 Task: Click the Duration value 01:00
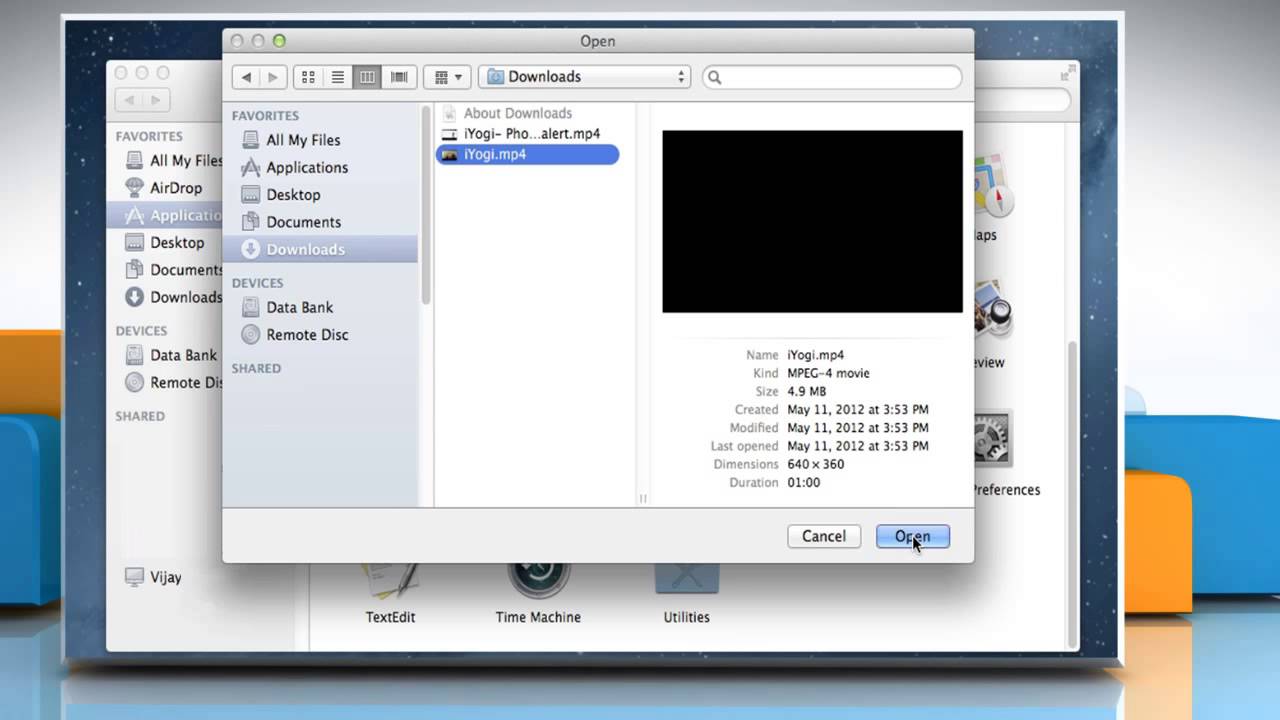[x=803, y=482]
